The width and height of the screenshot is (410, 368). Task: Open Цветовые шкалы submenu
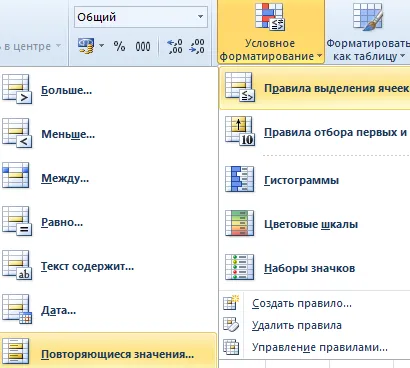coord(314,224)
